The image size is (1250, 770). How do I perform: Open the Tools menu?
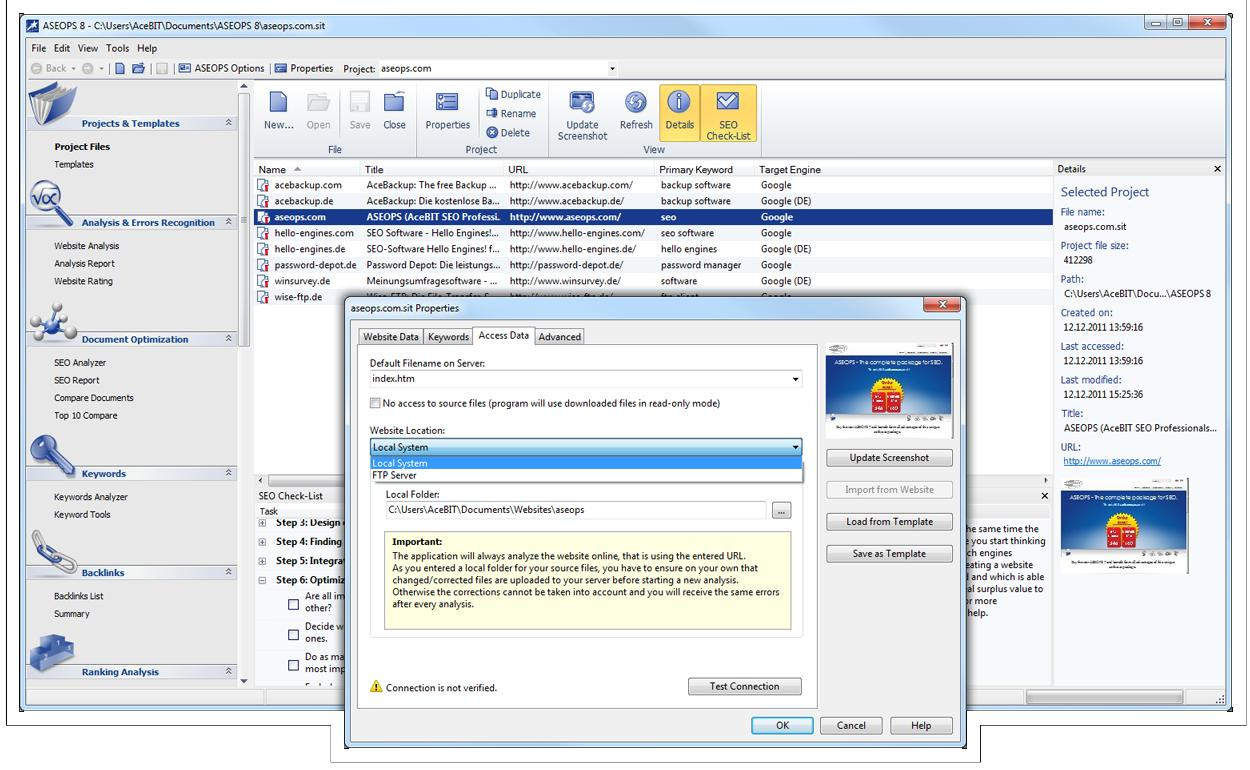point(120,47)
